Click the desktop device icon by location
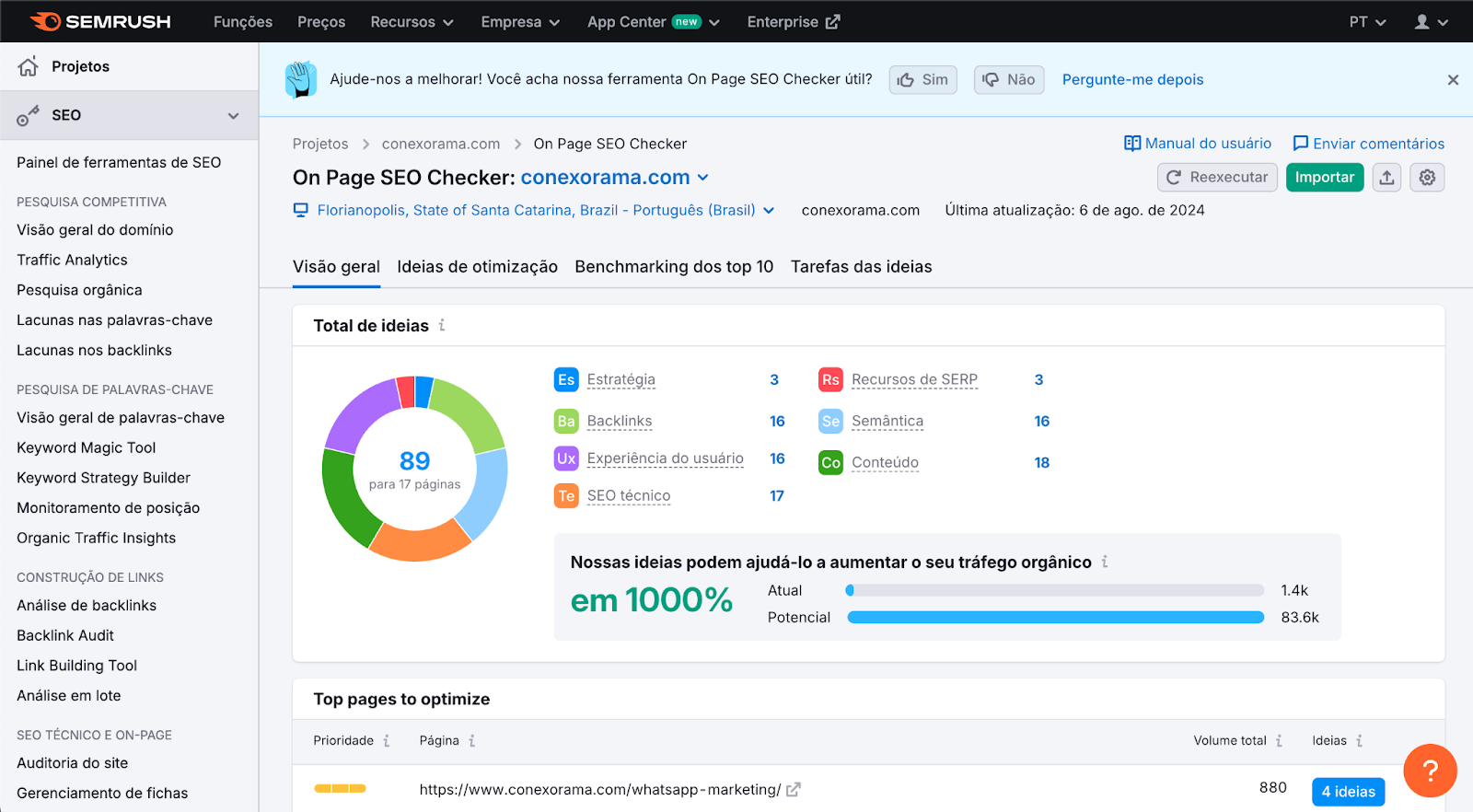 click(x=301, y=210)
